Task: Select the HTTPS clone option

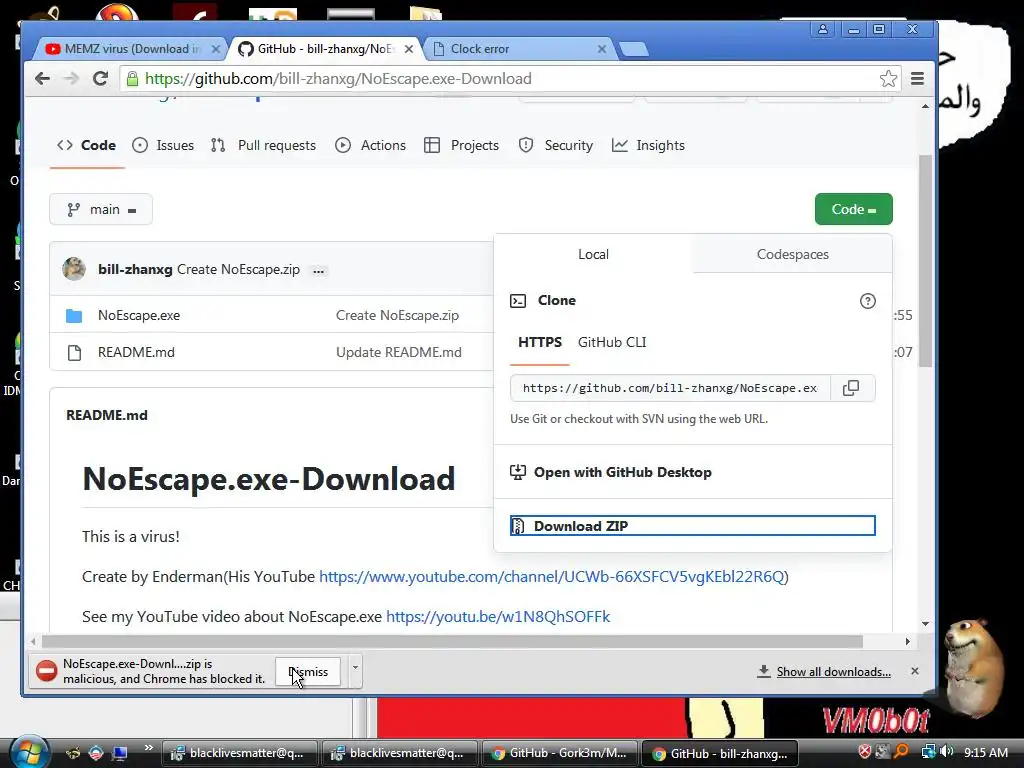Action: coord(539,343)
